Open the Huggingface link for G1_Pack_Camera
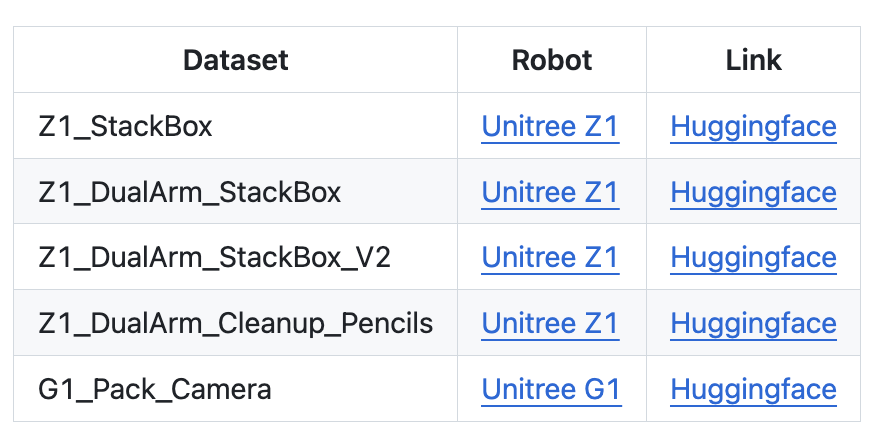880x440 pixels. (x=753, y=388)
